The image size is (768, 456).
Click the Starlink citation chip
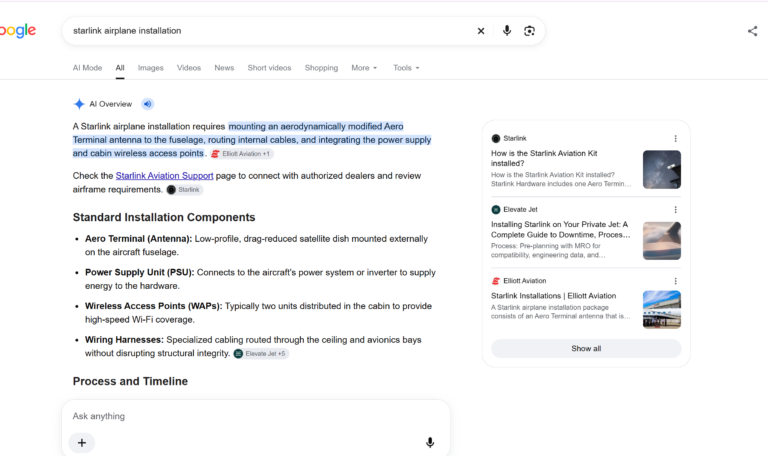(x=184, y=190)
